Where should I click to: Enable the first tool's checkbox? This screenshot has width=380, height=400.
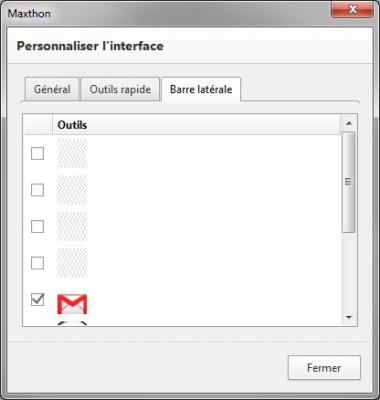[x=37, y=154]
